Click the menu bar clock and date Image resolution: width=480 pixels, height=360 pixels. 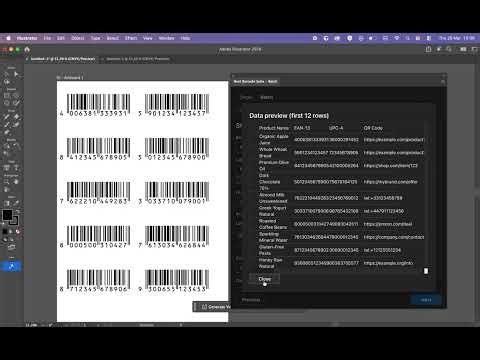(x=457, y=38)
